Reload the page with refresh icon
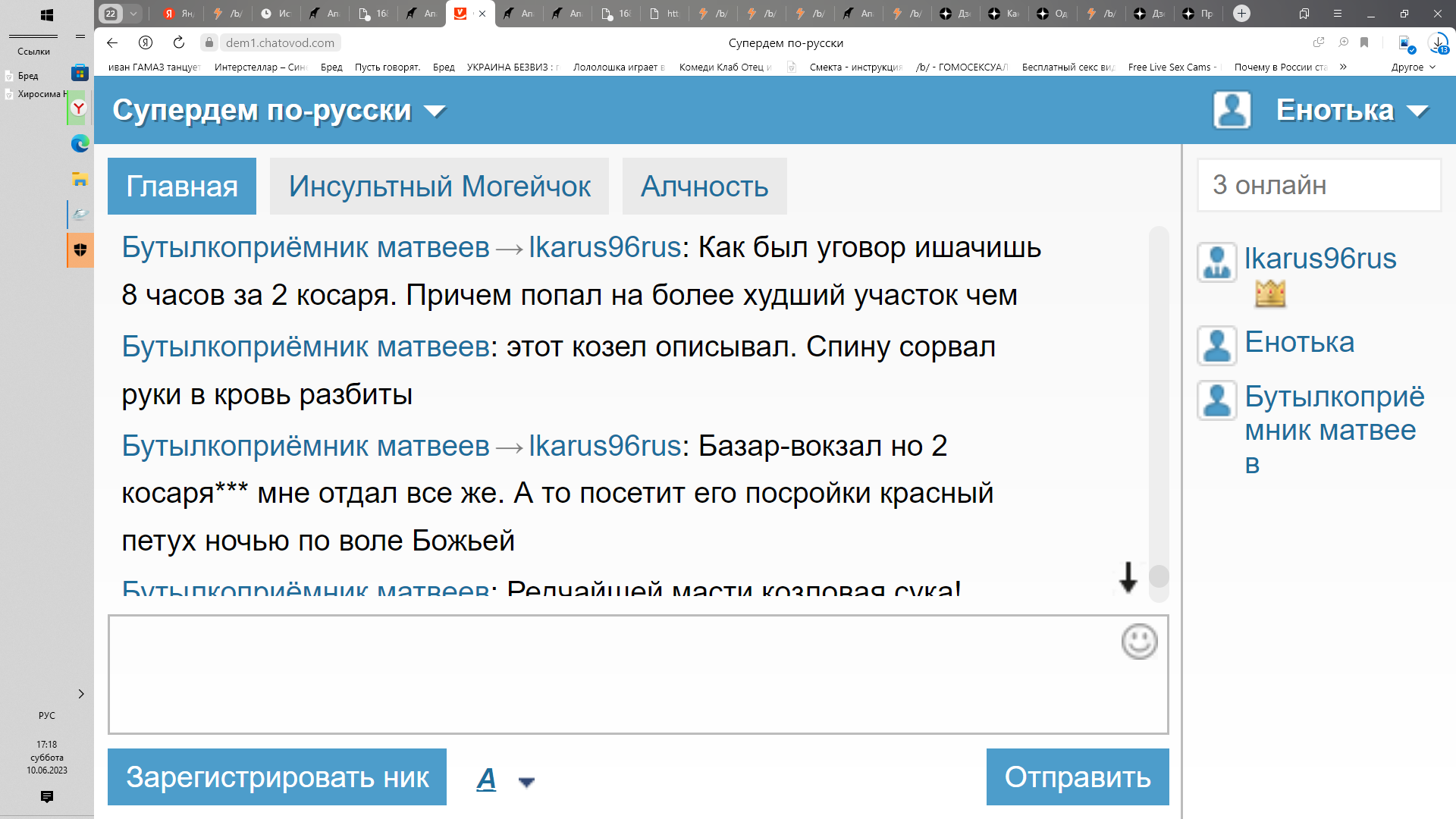1456x819 pixels. coord(179,42)
